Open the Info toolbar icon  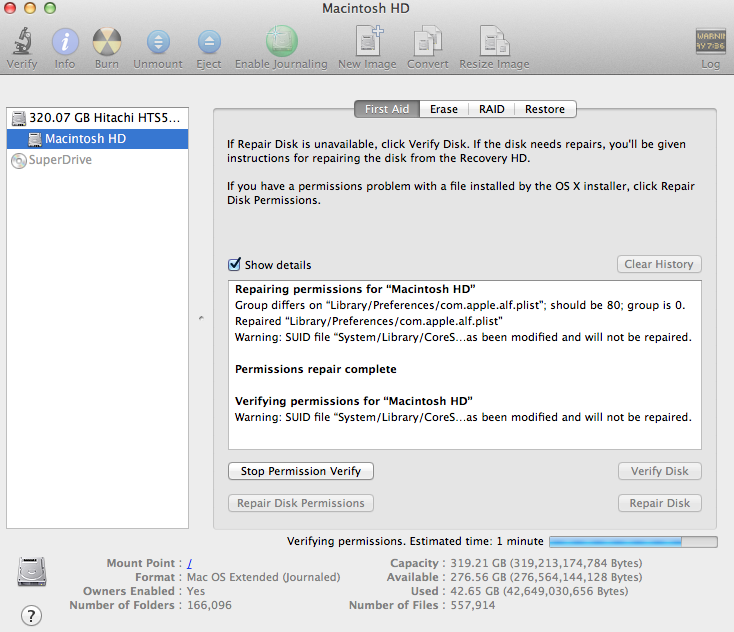[65, 41]
